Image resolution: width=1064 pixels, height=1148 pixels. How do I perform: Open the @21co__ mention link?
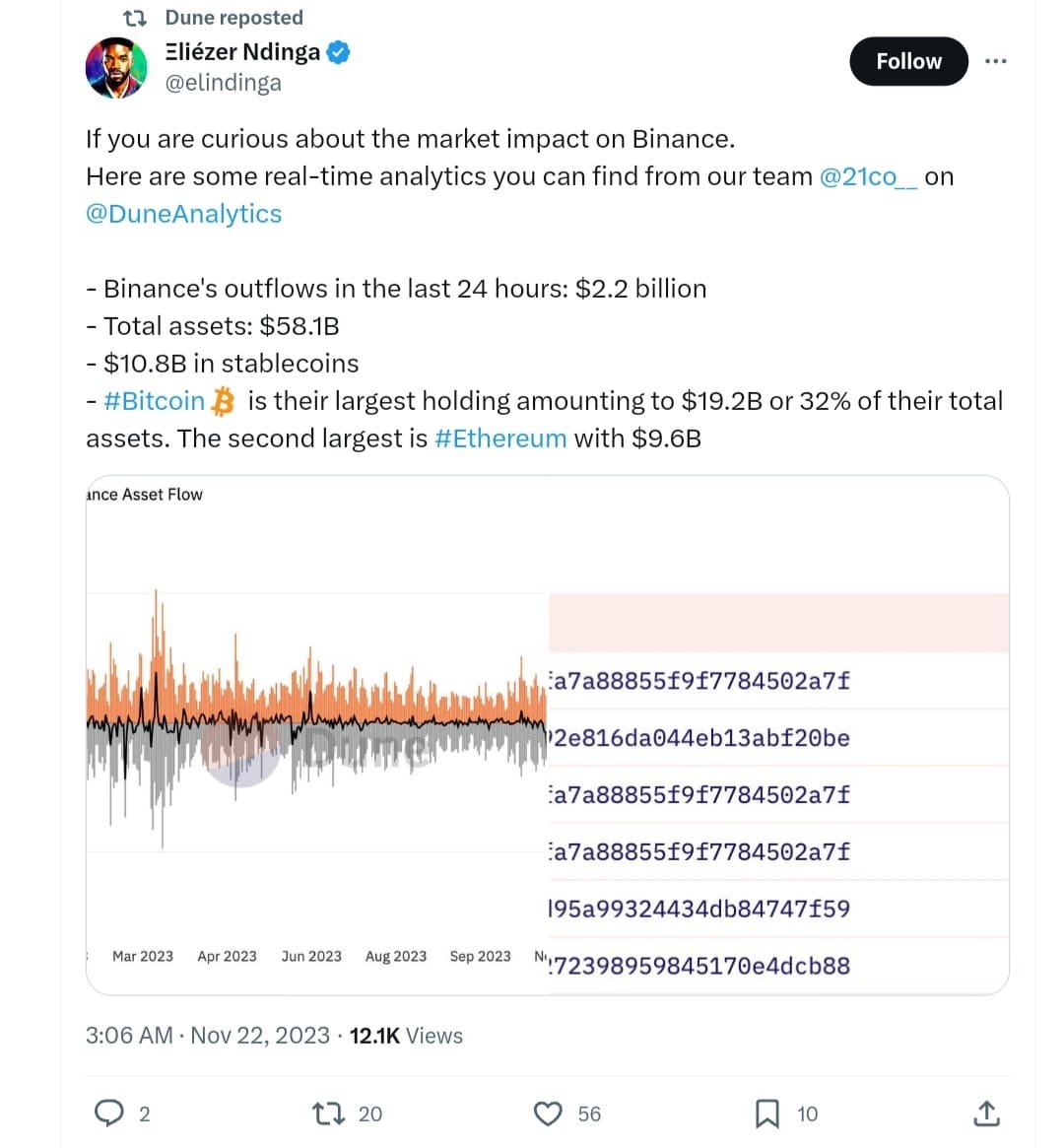(868, 176)
